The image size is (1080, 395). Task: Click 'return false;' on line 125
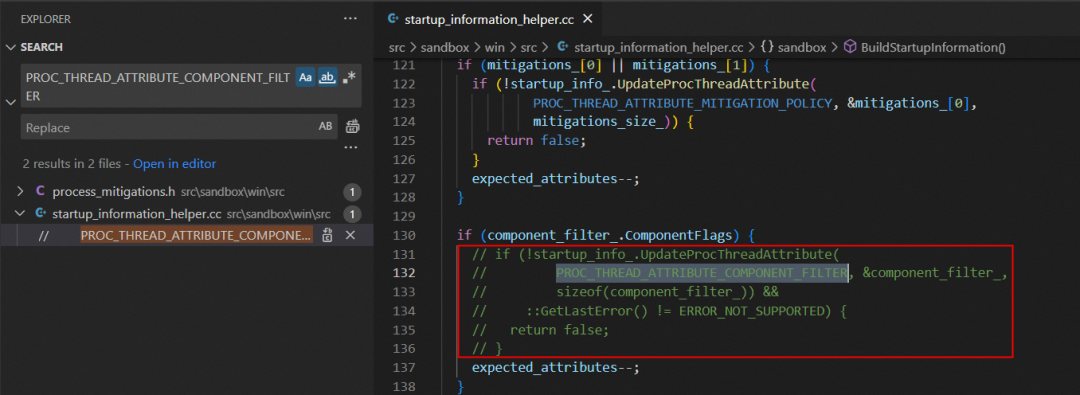pos(536,141)
